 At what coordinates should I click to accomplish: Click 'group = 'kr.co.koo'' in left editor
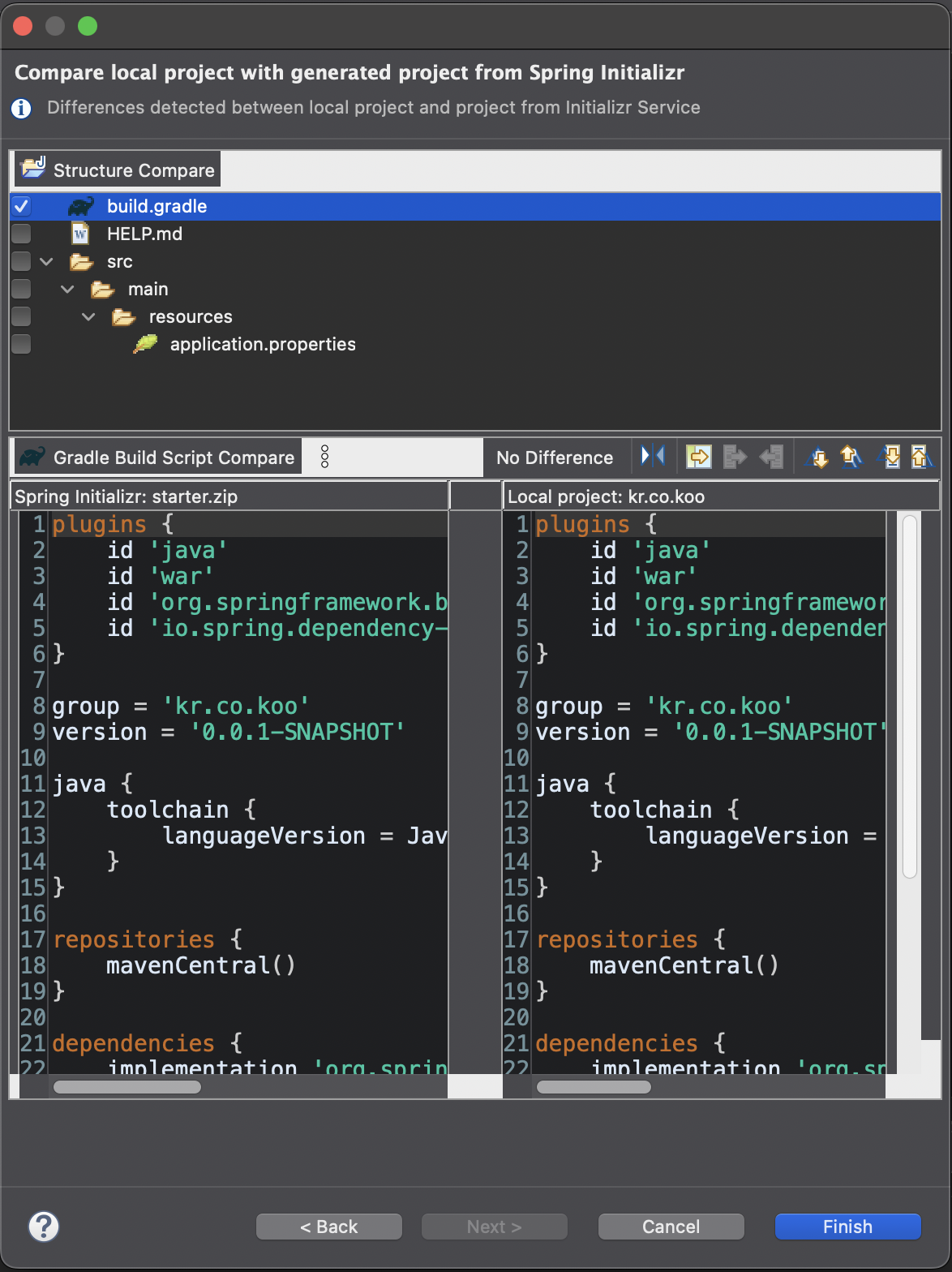pos(180,706)
